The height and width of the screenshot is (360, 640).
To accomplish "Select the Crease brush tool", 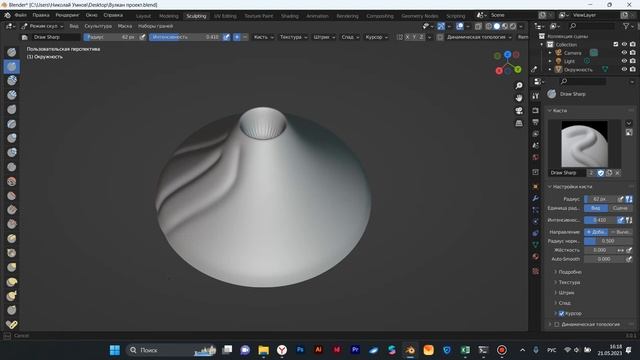I will coord(12,167).
